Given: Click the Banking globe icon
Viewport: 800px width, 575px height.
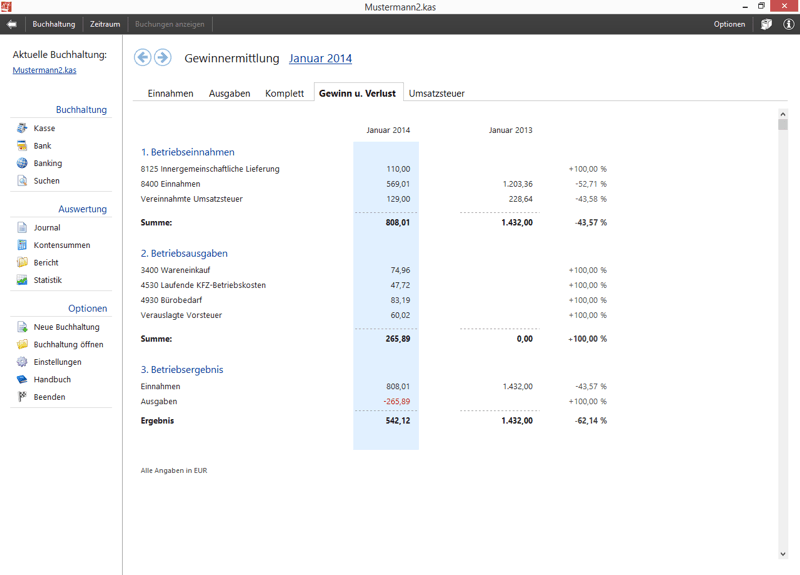Looking at the screenshot, I should tap(22, 163).
